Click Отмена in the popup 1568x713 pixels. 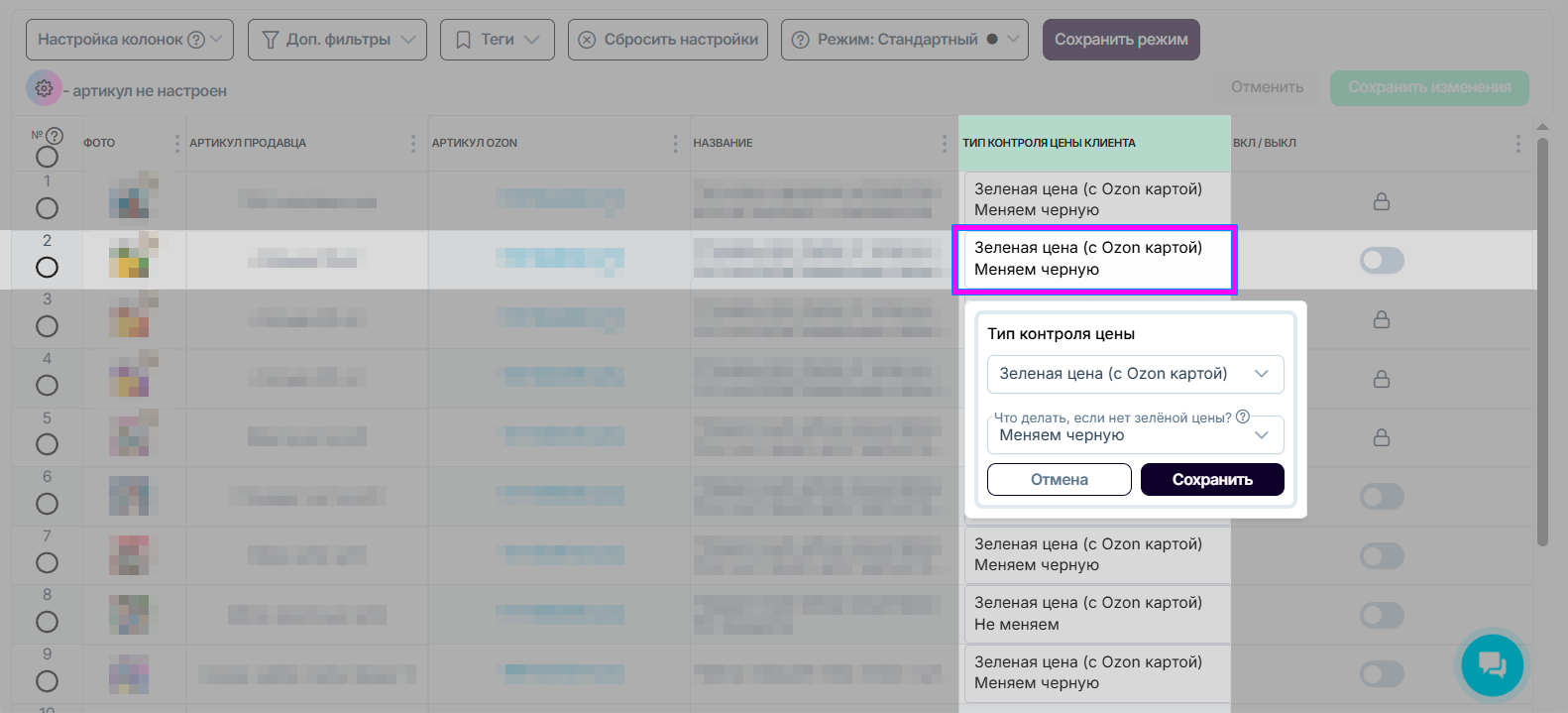[1060, 479]
